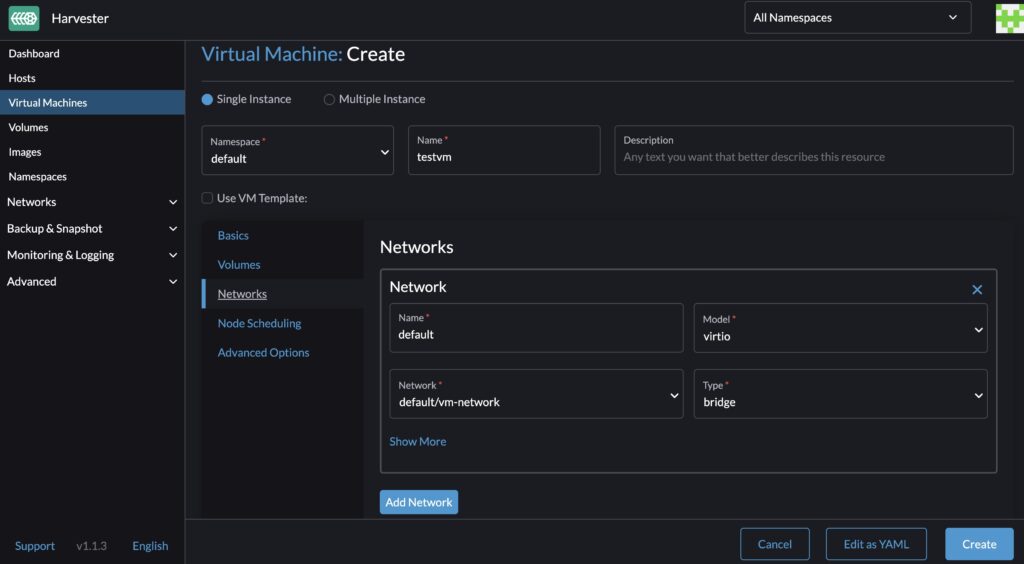This screenshot has height=564, width=1024.
Task: Select the Single Instance radio button
Action: click(x=208, y=100)
